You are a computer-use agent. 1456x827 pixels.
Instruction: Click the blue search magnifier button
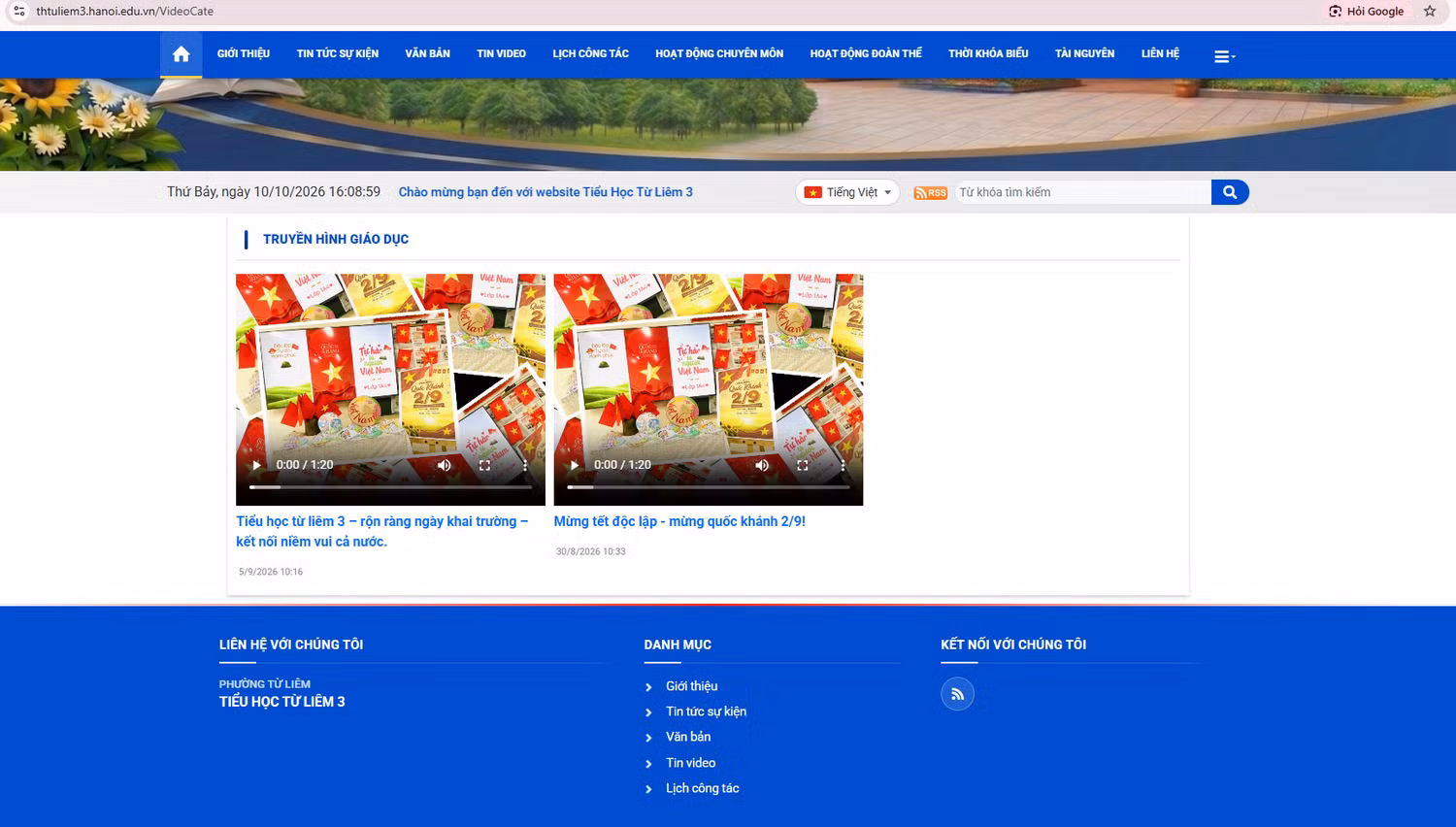tap(1230, 192)
